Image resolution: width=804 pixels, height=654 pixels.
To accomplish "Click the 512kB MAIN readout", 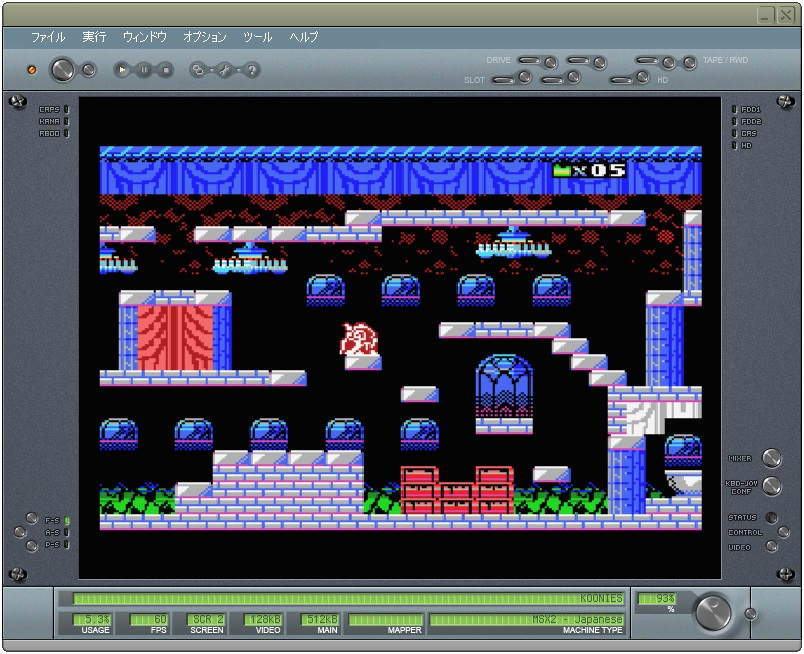I will pyautogui.click(x=320, y=620).
